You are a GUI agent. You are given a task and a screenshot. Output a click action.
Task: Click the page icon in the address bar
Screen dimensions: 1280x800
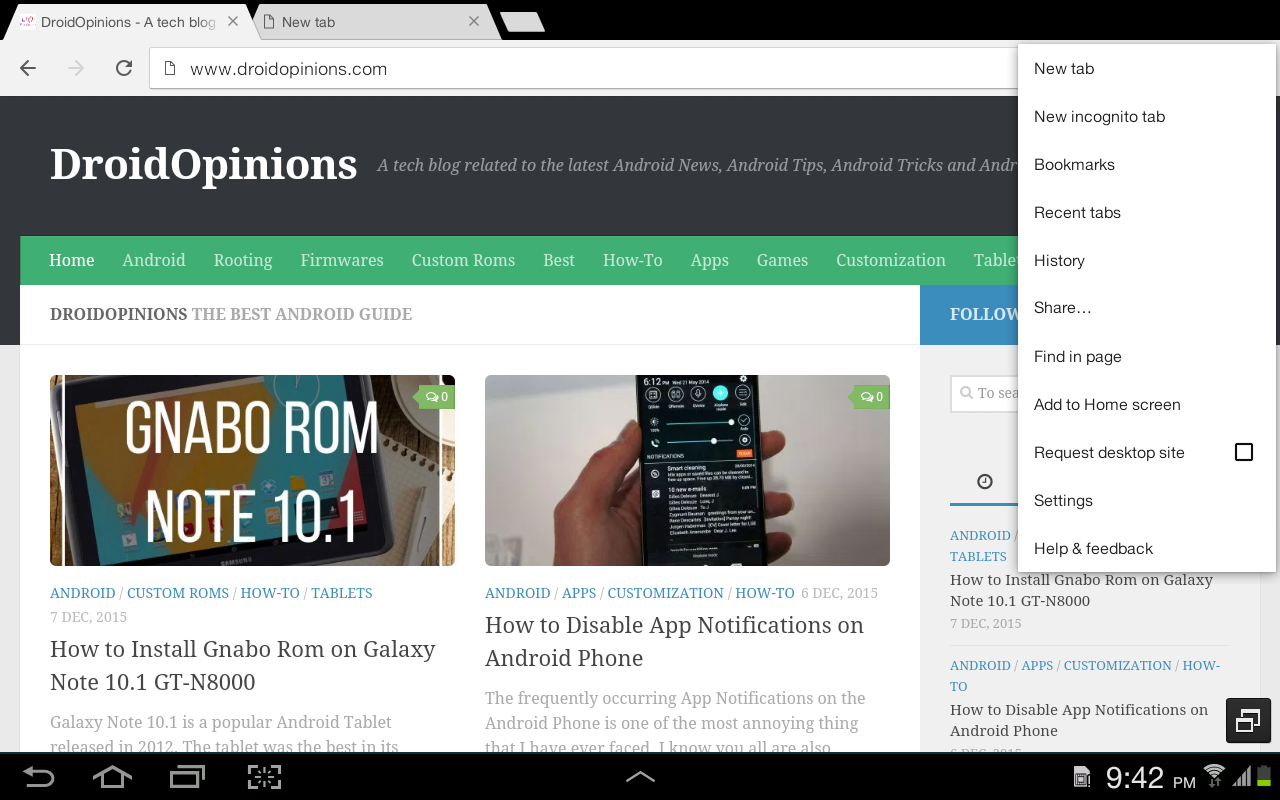pos(170,69)
